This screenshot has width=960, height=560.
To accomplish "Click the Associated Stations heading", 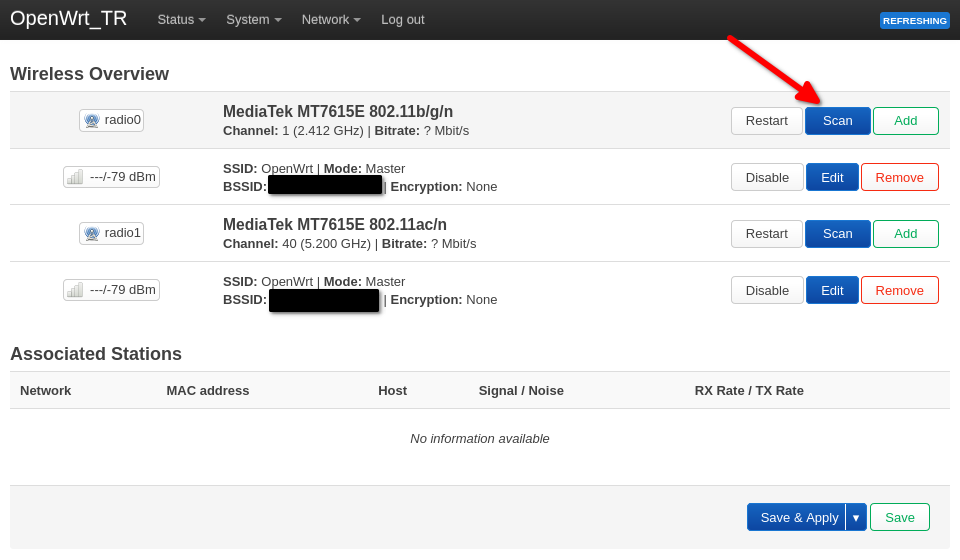I will pos(96,354).
